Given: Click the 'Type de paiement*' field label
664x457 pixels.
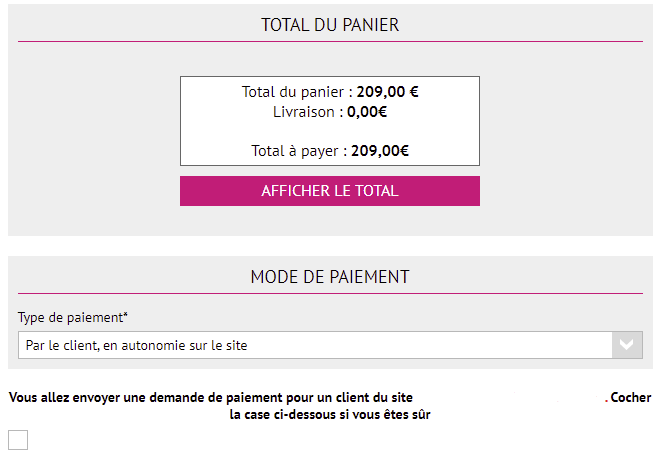Looking at the screenshot, I should click(x=70, y=317).
